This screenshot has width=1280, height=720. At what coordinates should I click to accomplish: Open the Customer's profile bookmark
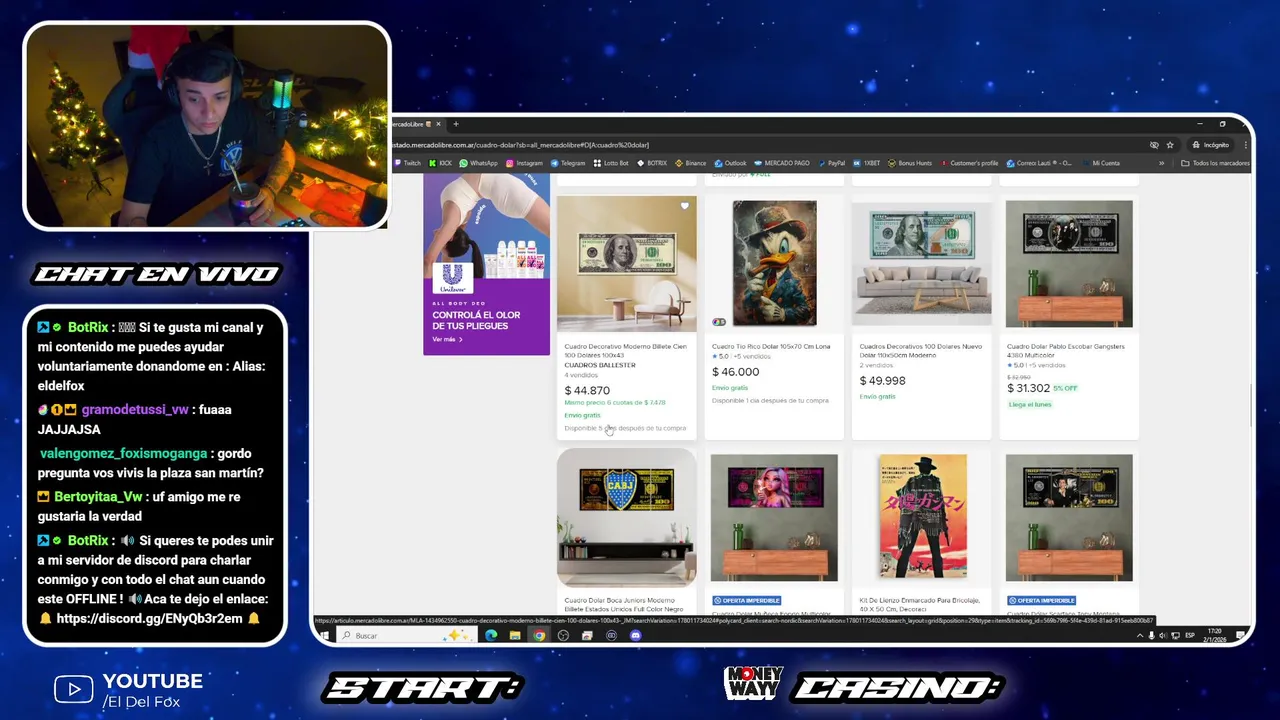(969, 163)
